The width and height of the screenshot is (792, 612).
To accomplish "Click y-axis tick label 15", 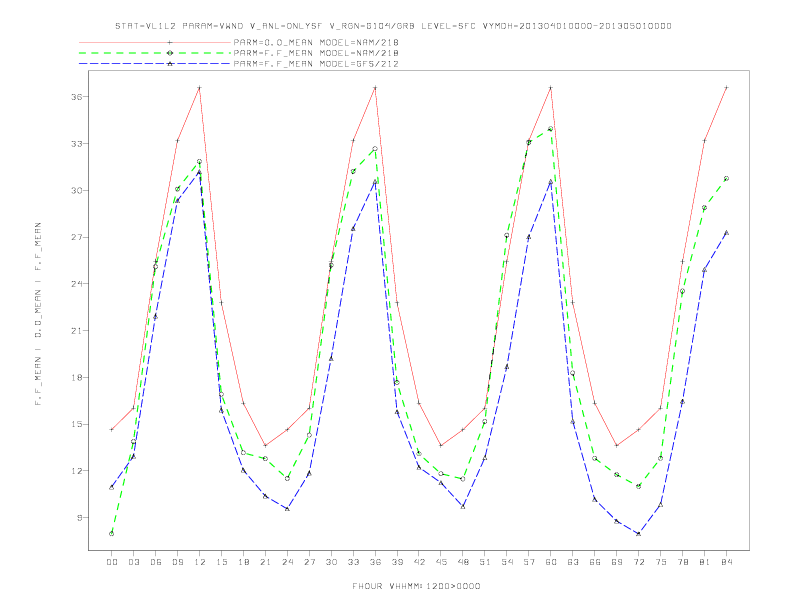I will (x=77, y=424).
